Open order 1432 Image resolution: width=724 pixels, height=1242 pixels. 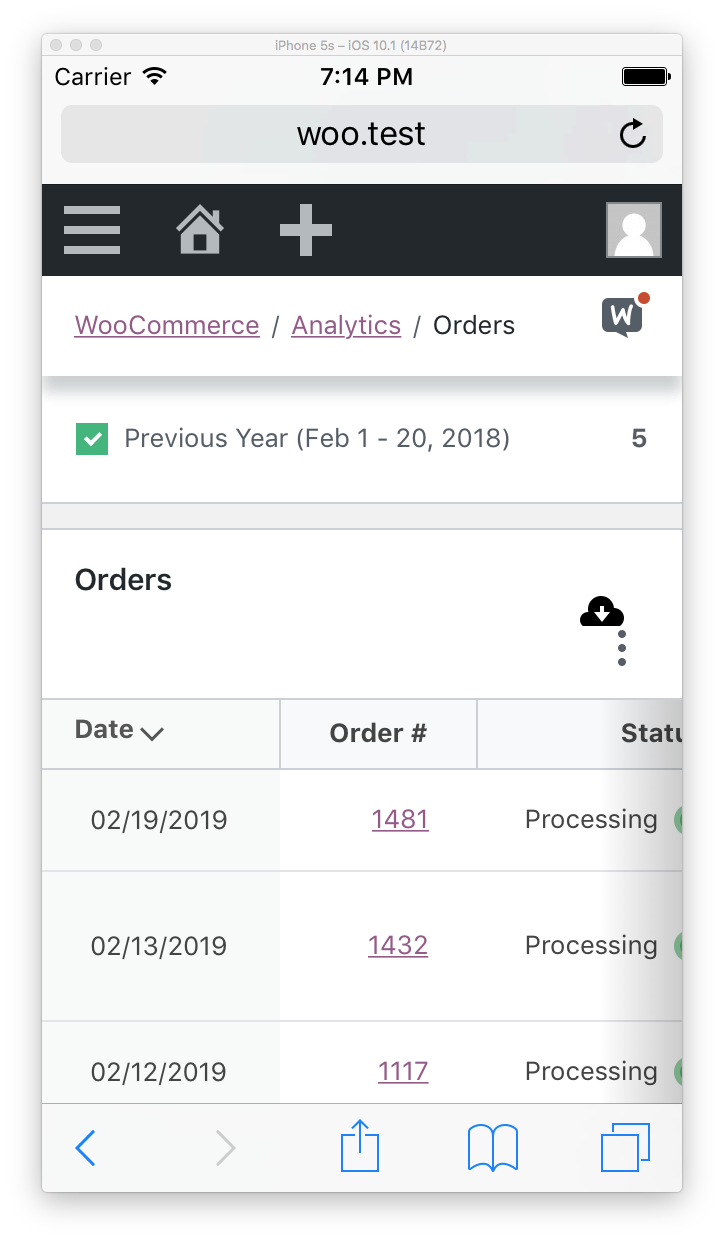tap(398, 945)
